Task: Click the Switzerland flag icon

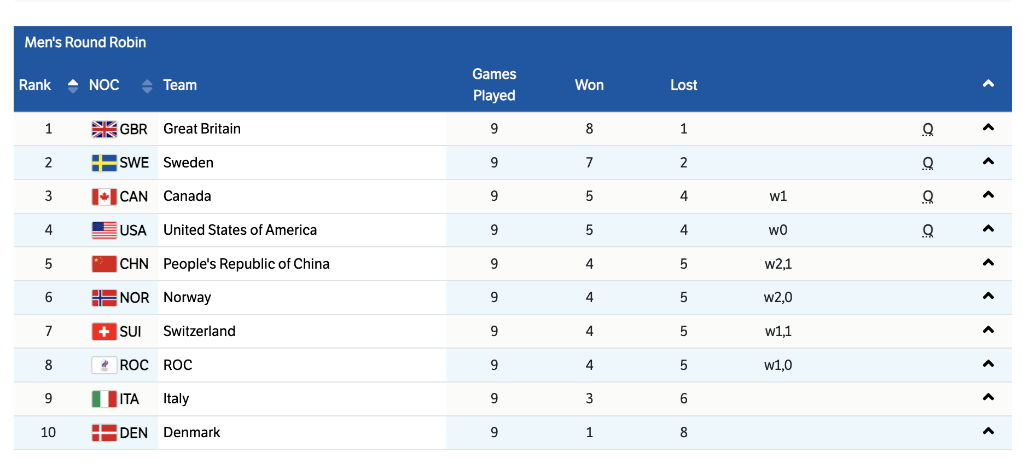Action: [x=104, y=331]
